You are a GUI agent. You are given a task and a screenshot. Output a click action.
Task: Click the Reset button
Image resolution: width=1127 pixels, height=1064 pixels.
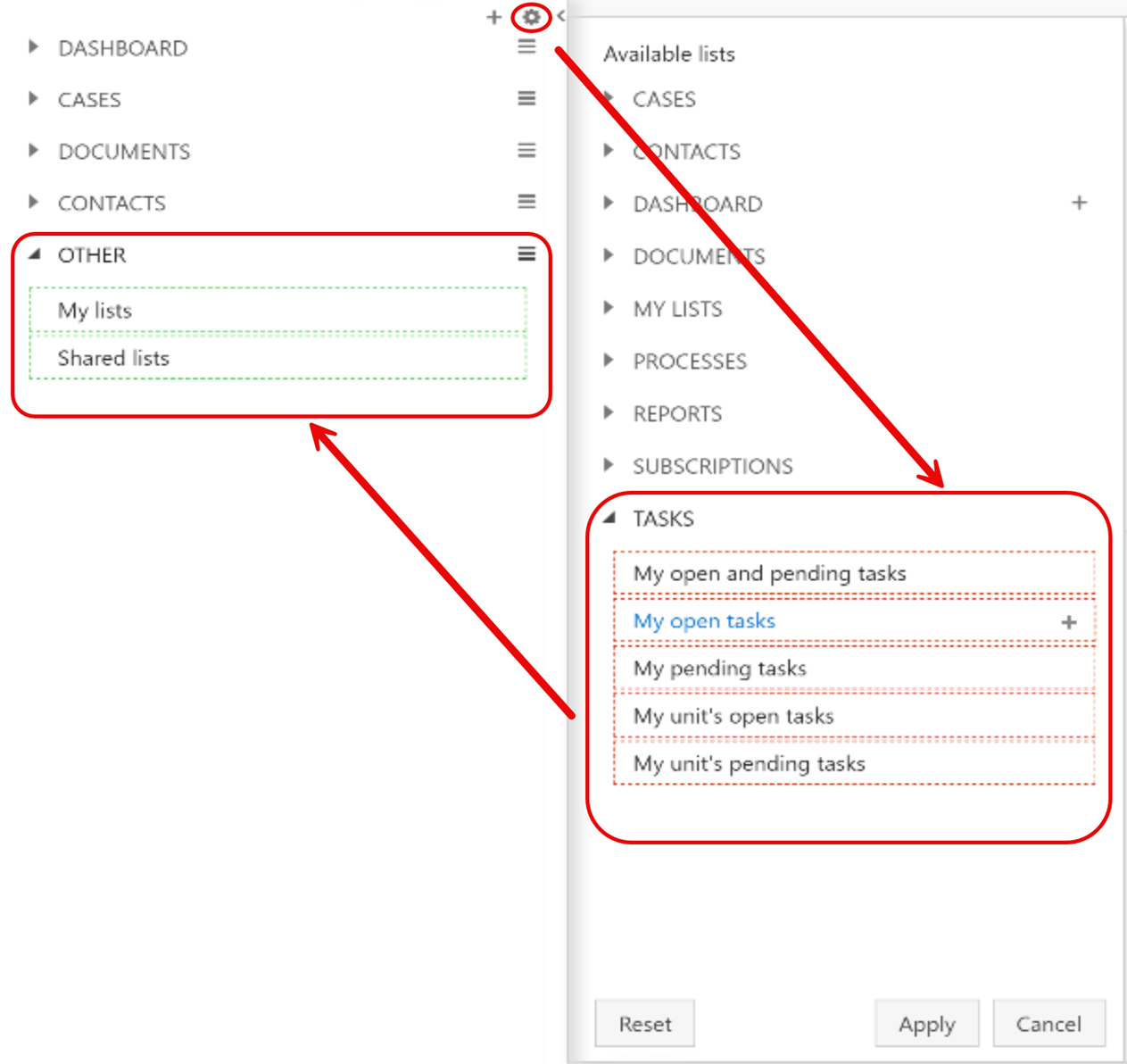pos(644,1024)
